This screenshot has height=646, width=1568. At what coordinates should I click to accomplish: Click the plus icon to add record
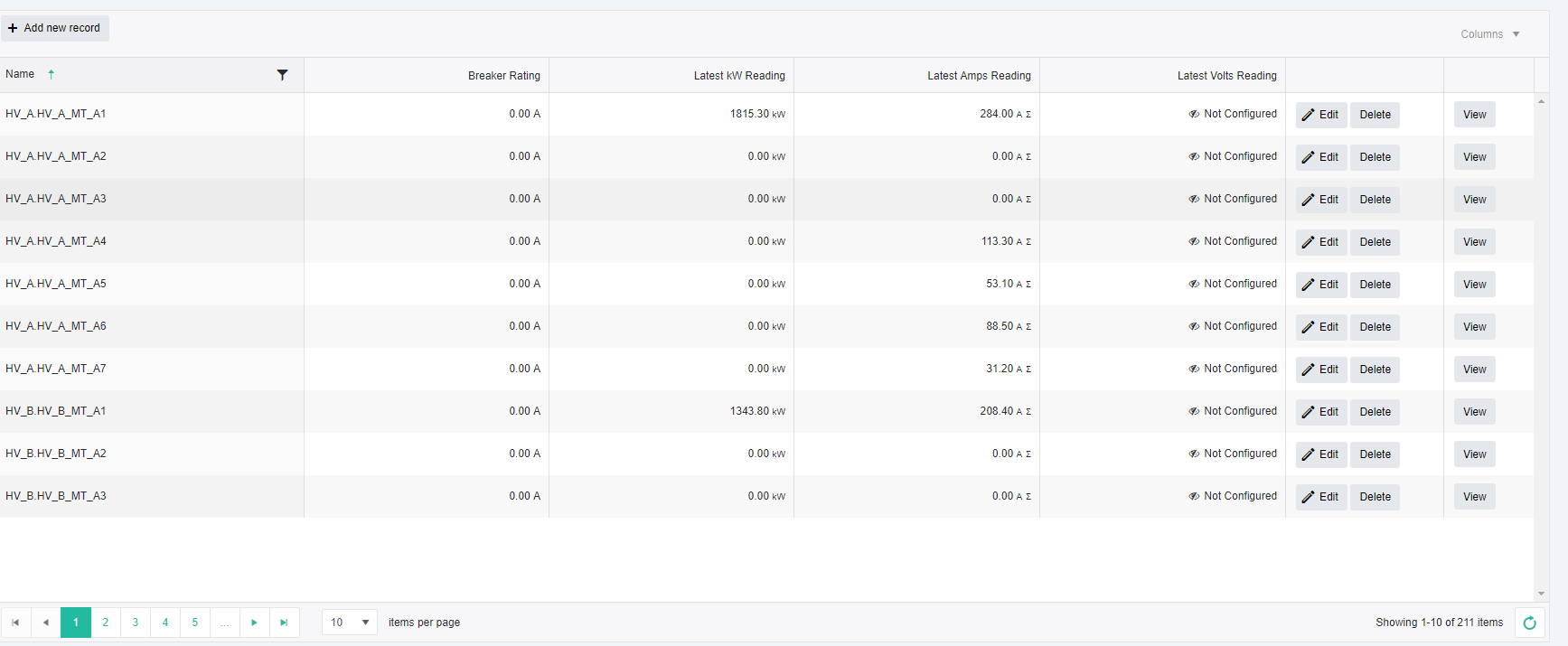pos(13,28)
